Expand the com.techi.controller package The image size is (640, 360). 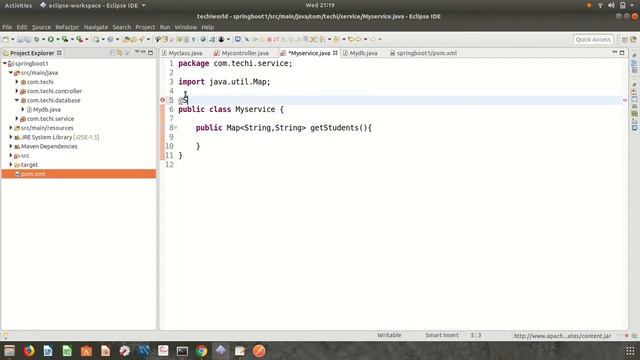(17, 91)
